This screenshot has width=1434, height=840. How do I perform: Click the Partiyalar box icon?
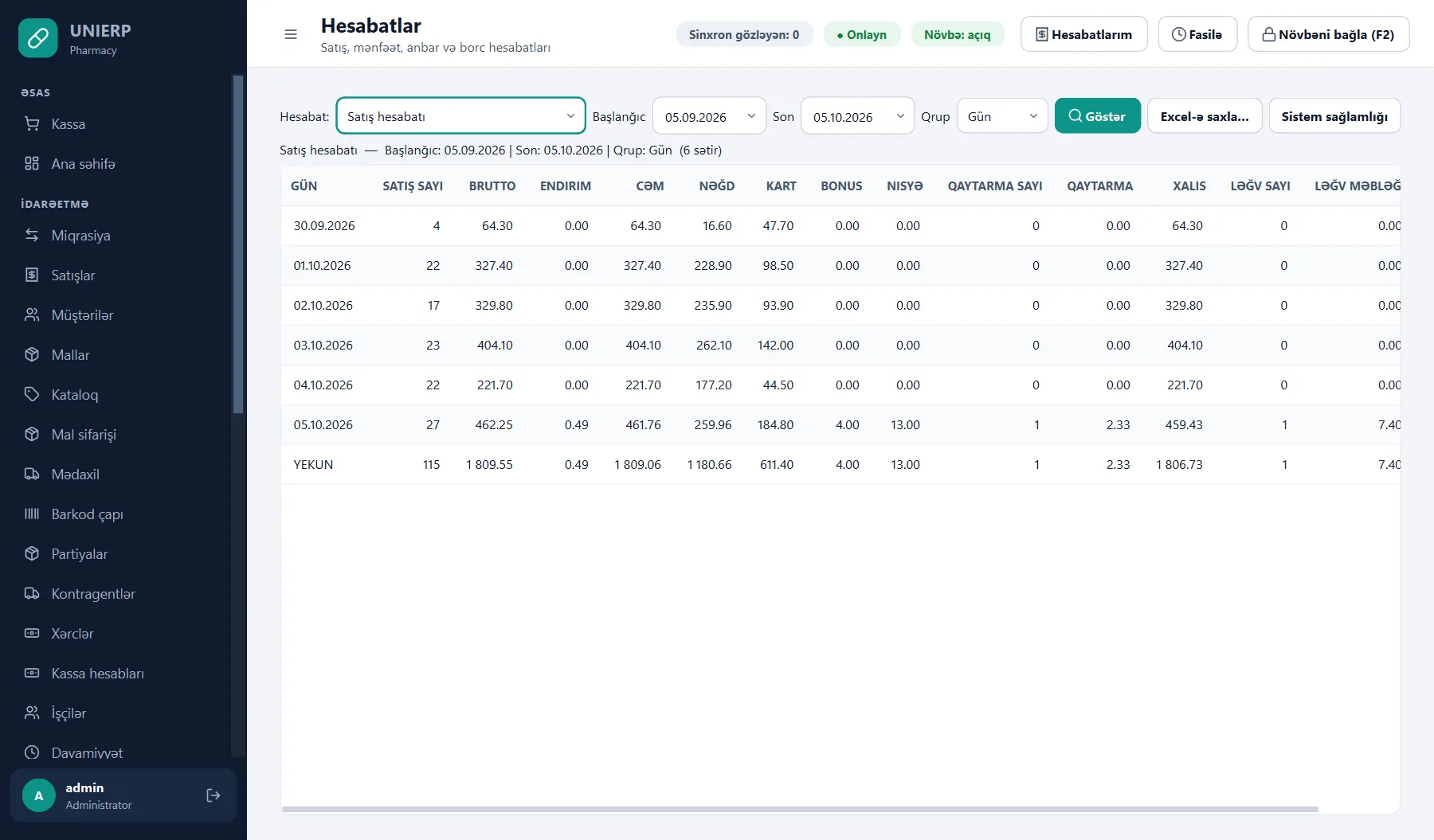point(32,553)
